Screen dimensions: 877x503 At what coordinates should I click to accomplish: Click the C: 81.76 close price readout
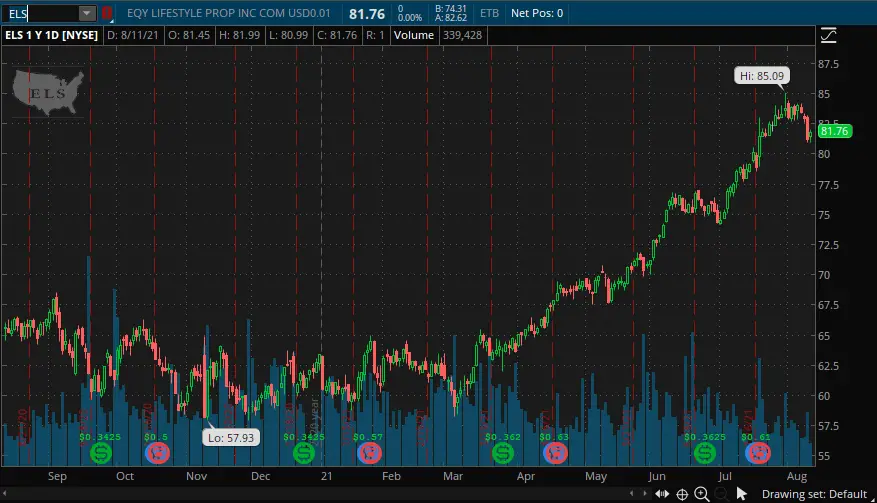pos(337,35)
